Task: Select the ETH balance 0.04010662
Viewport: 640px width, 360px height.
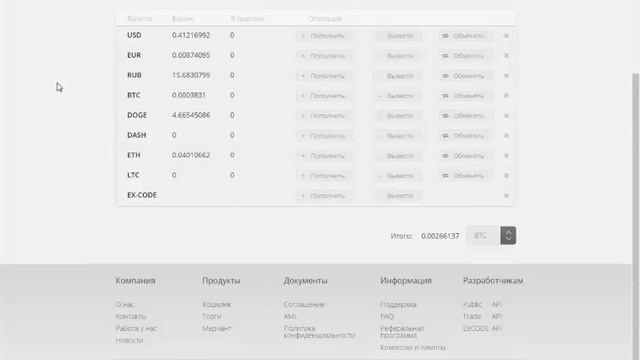Action: (191, 156)
